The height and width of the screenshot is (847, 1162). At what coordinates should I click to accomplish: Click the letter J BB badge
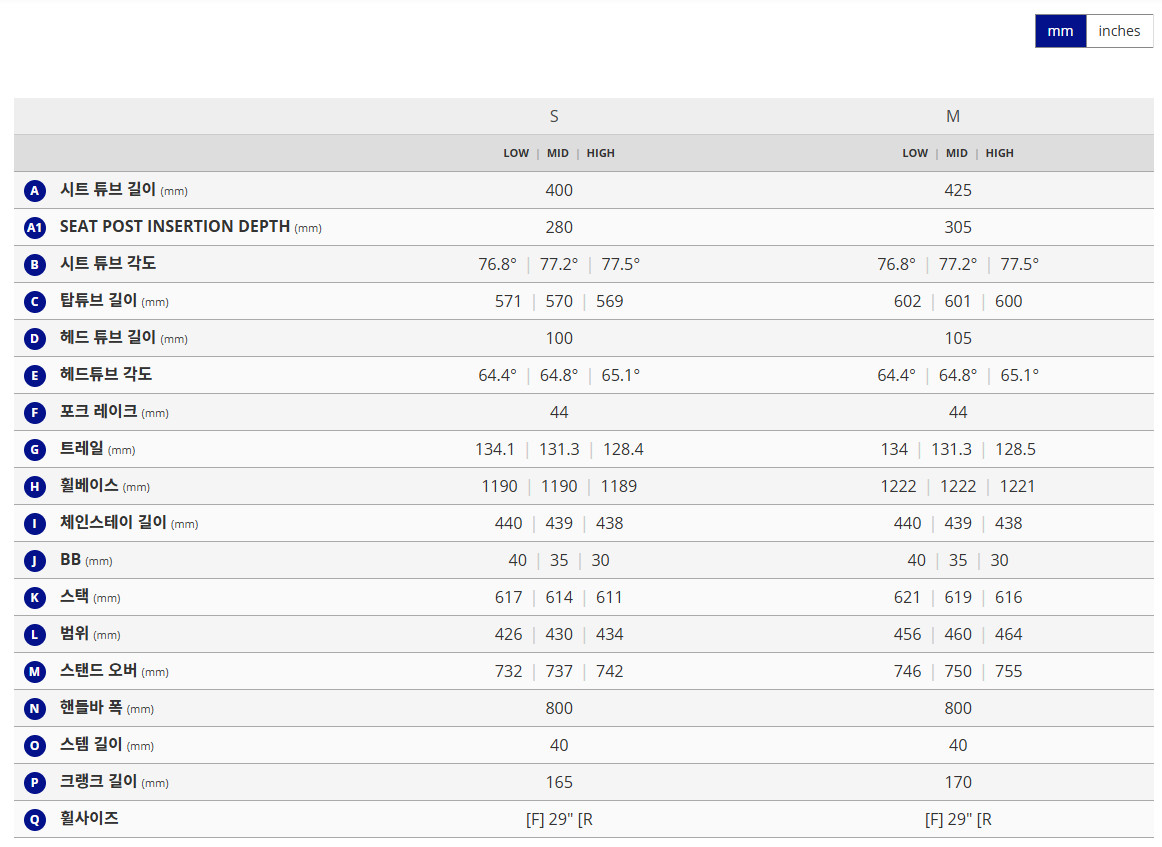pyautogui.click(x=35, y=561)
